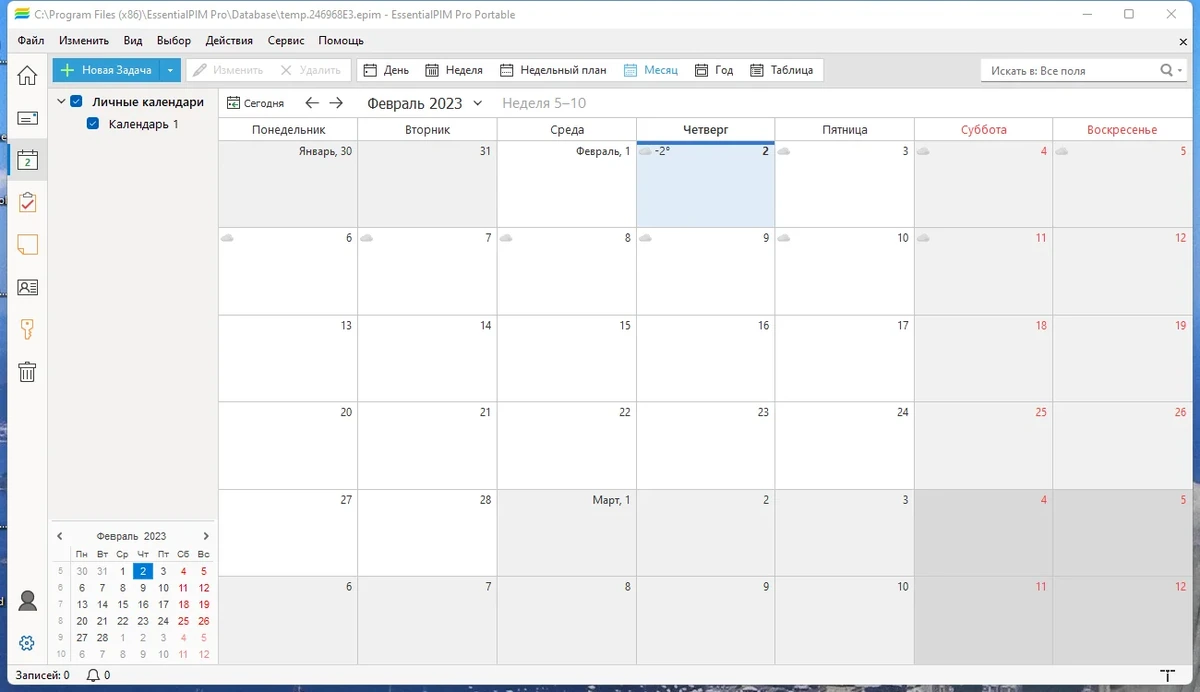Click the Январь, 30 cell

click(288, 184)
